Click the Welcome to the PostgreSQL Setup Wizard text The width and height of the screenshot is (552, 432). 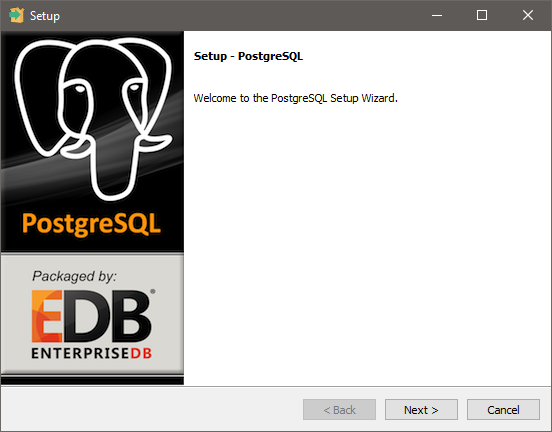295,98
